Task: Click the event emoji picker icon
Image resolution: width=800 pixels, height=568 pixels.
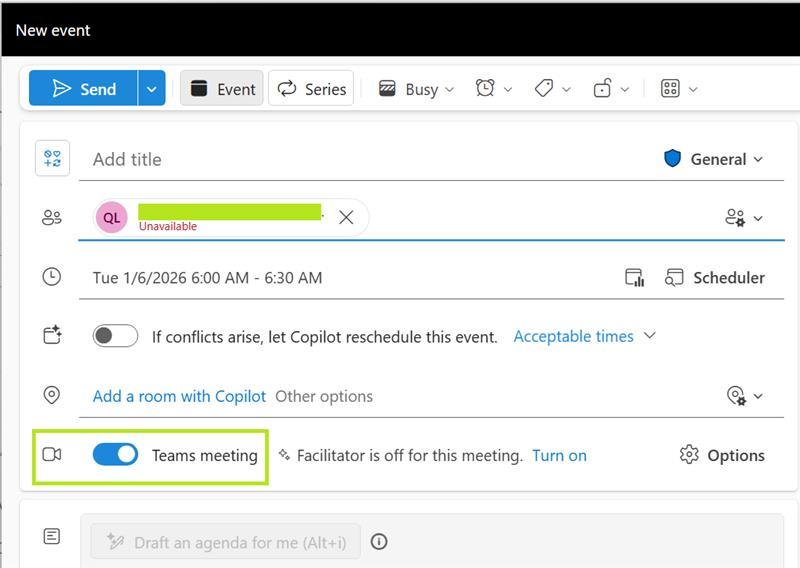Action: (52, 158)
